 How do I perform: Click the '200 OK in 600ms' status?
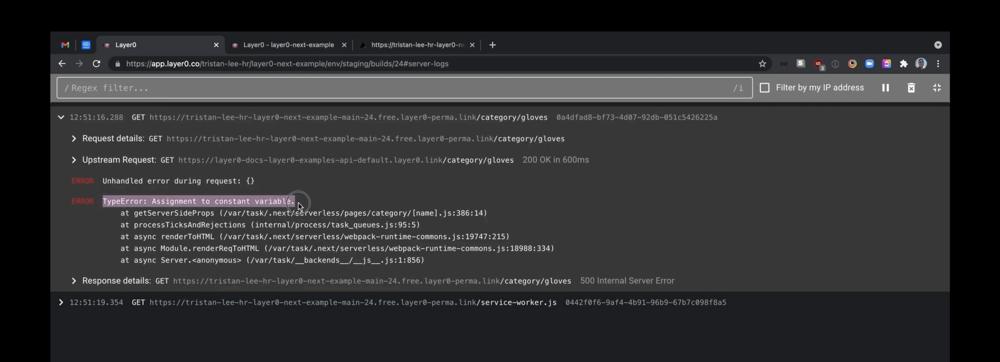point(555,160)
